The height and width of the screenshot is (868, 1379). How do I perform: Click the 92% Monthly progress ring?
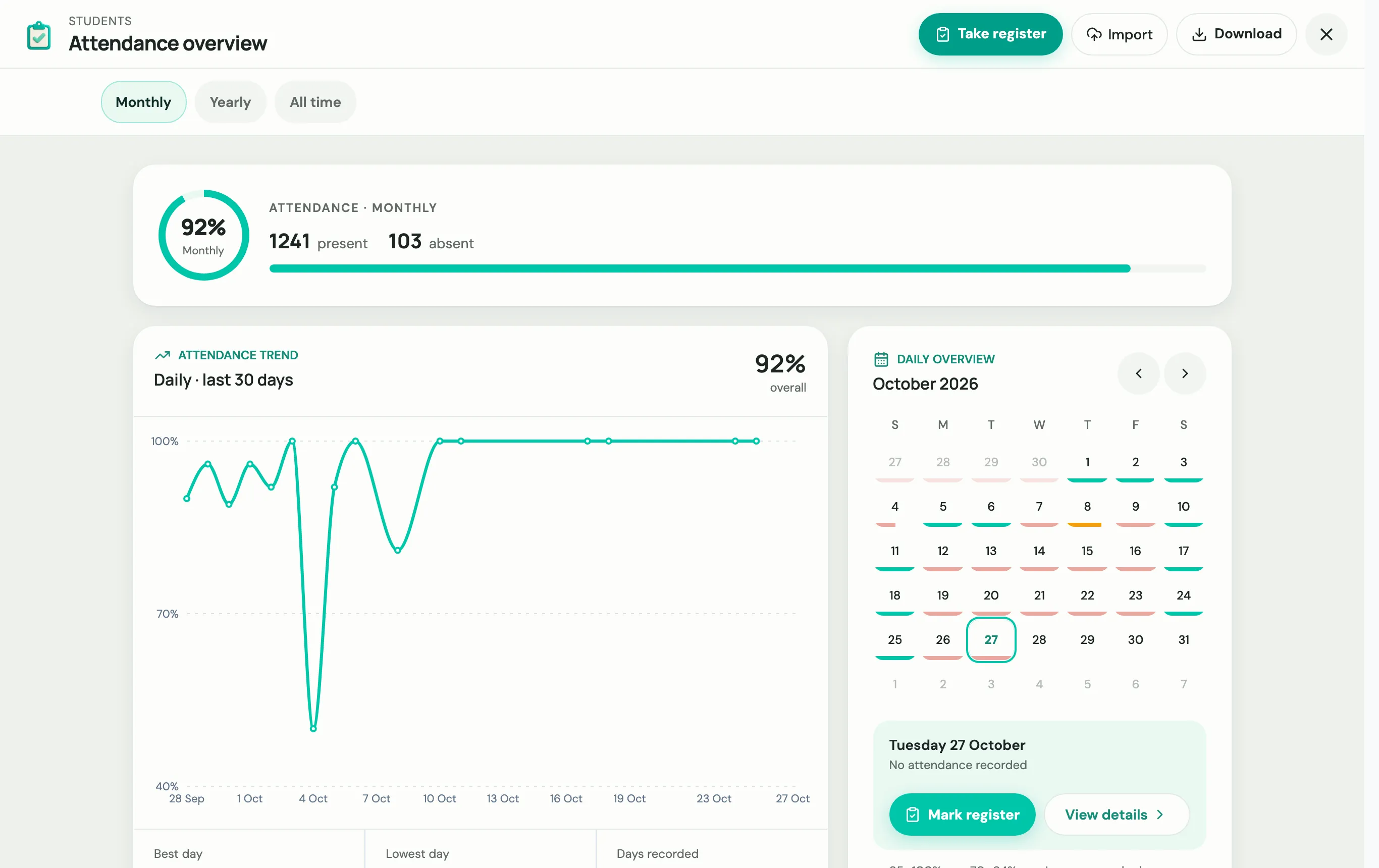(203, 235)
